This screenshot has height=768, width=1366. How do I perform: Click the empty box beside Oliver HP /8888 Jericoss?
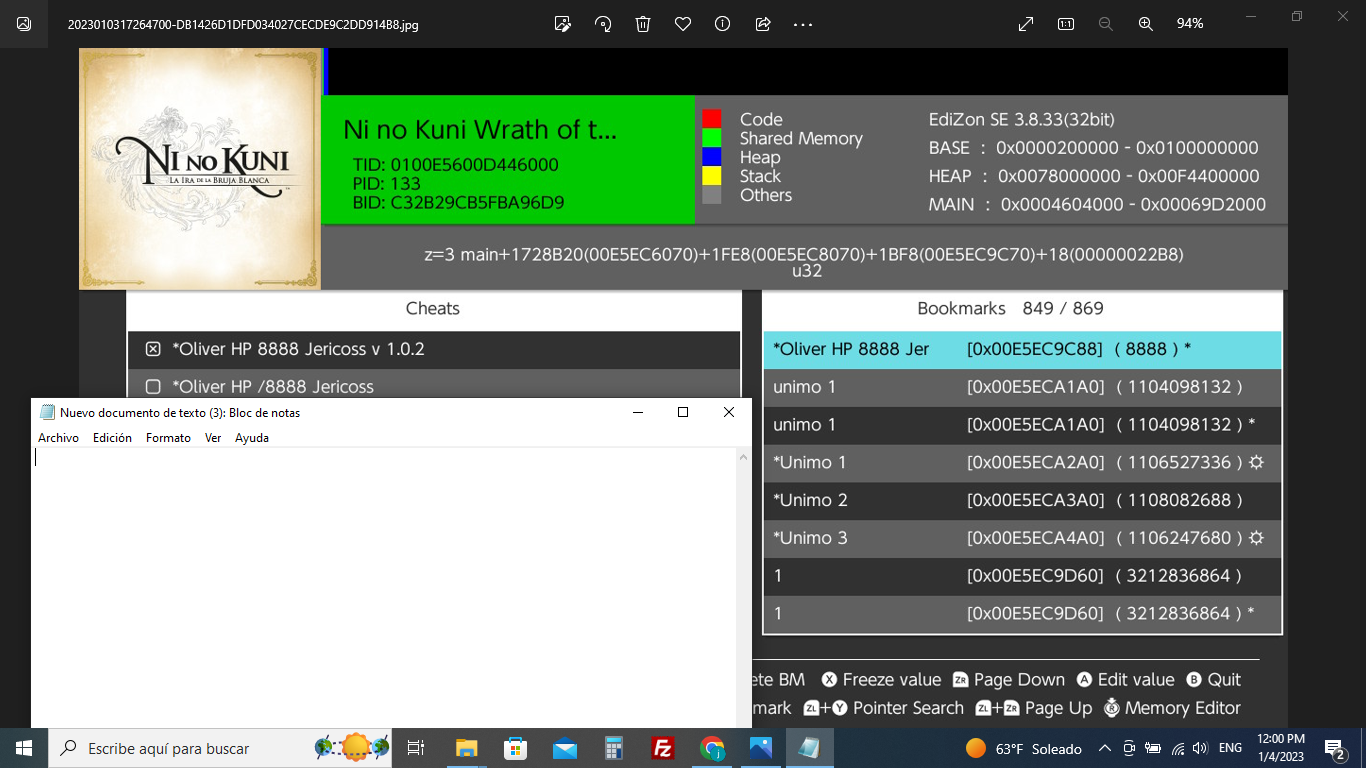point(153,387)
